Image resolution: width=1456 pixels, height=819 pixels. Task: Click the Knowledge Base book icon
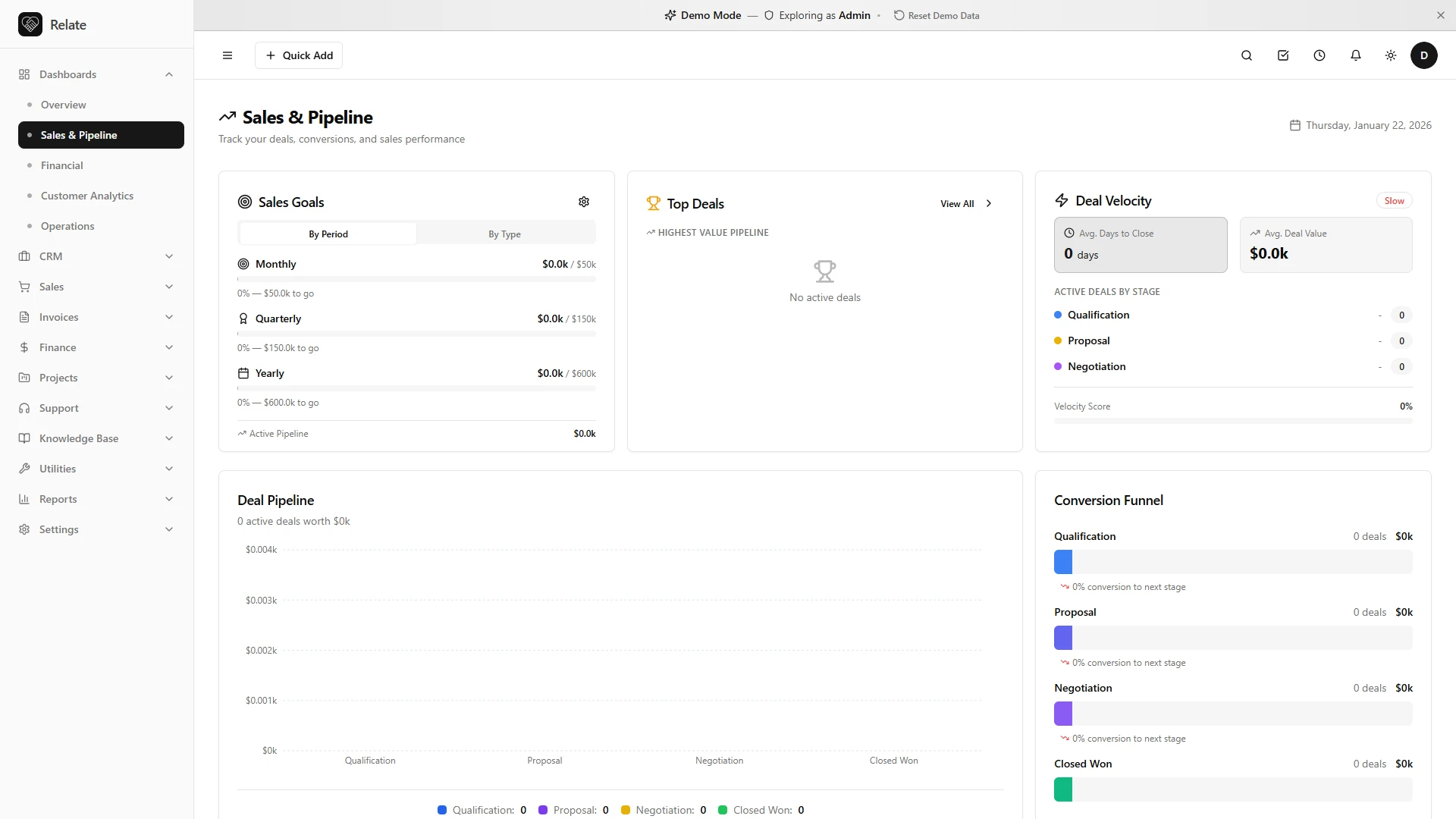click(24, 438)
